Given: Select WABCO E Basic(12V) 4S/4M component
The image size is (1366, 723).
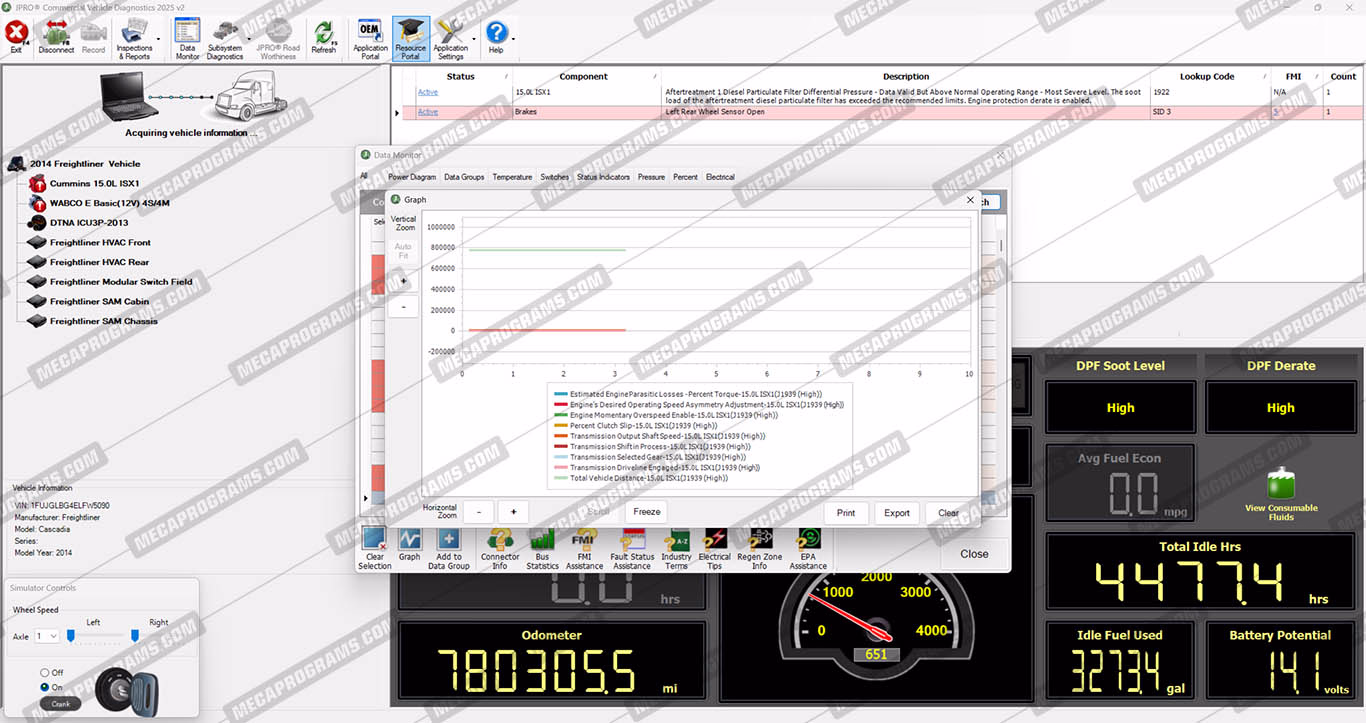Looking at the screenshot, I should click(109, 203).
